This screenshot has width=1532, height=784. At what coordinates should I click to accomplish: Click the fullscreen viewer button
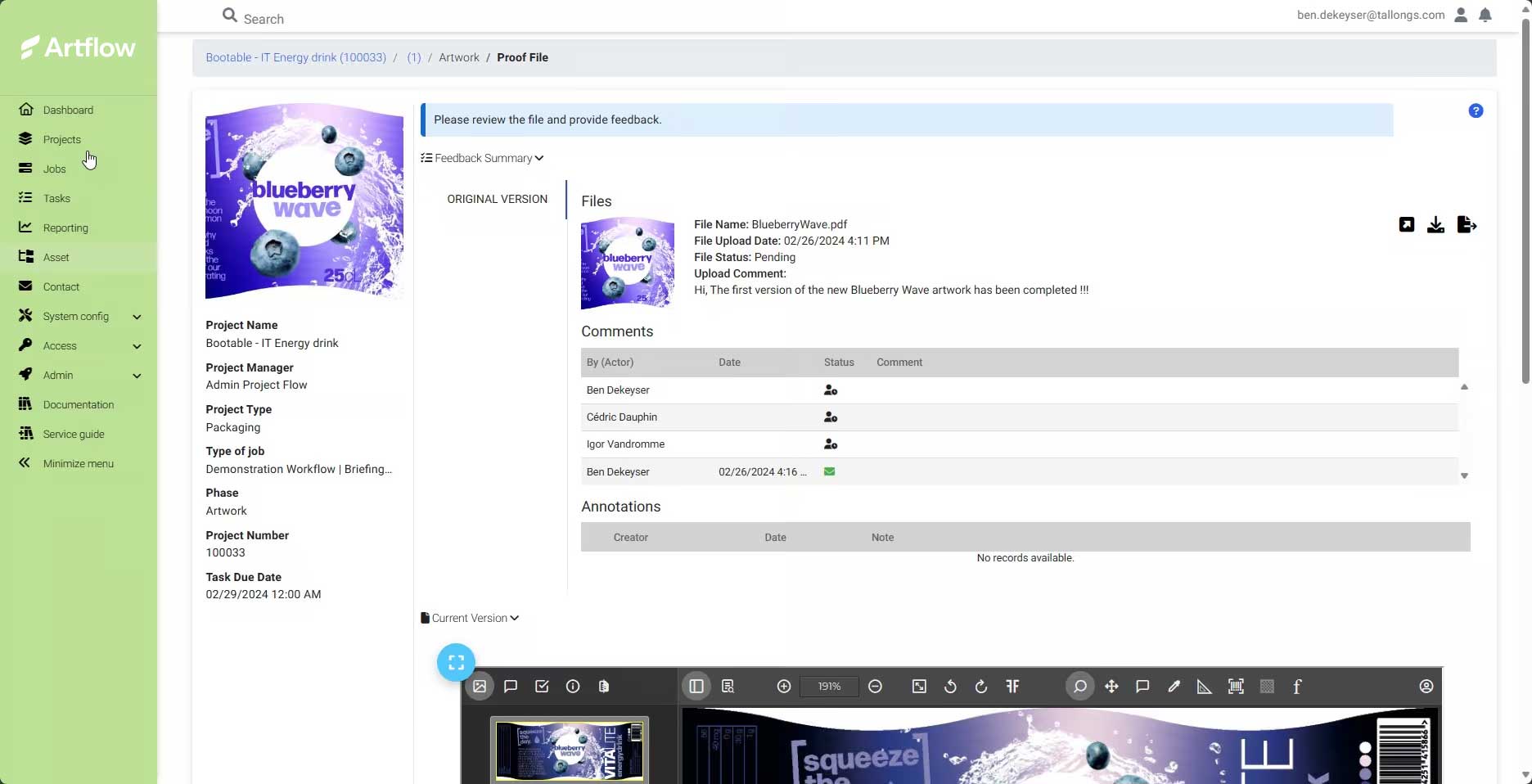click(x=456, y=662)
